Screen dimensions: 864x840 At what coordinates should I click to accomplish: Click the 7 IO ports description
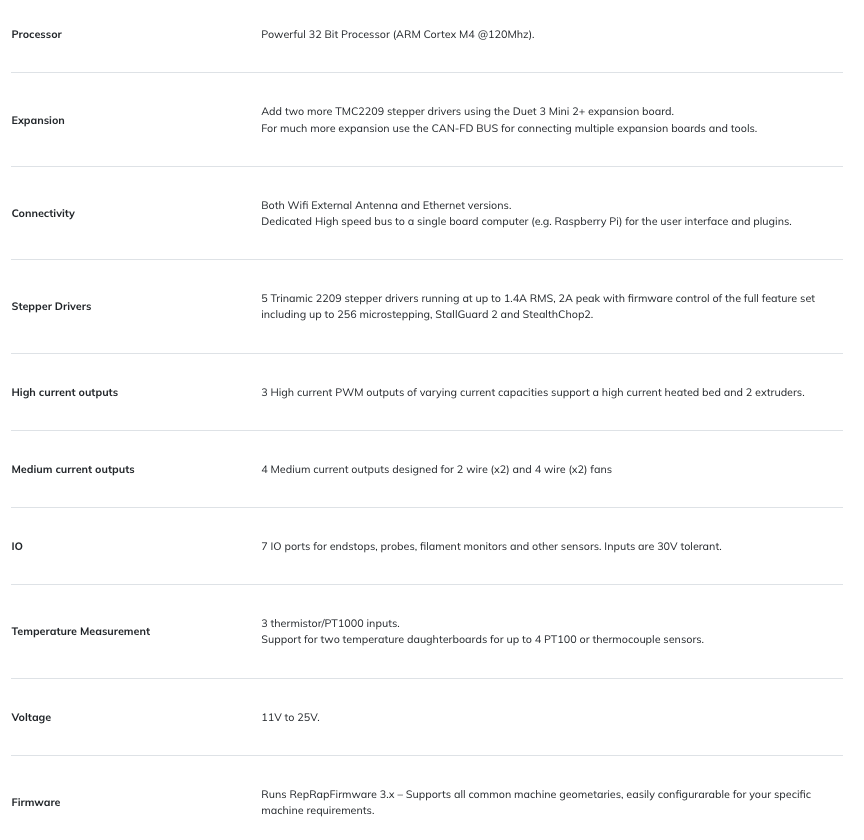(492, 547)
